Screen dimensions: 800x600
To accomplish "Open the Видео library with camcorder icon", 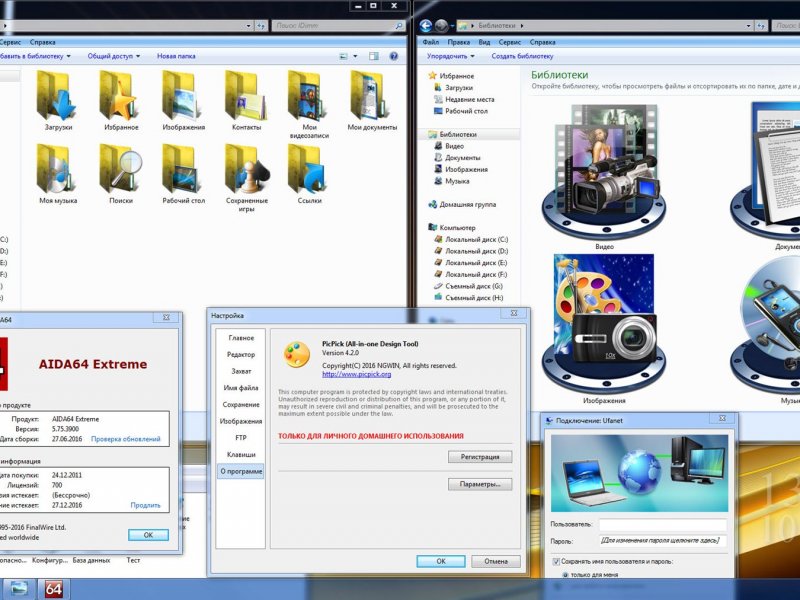I will click(x=604, y=176).
